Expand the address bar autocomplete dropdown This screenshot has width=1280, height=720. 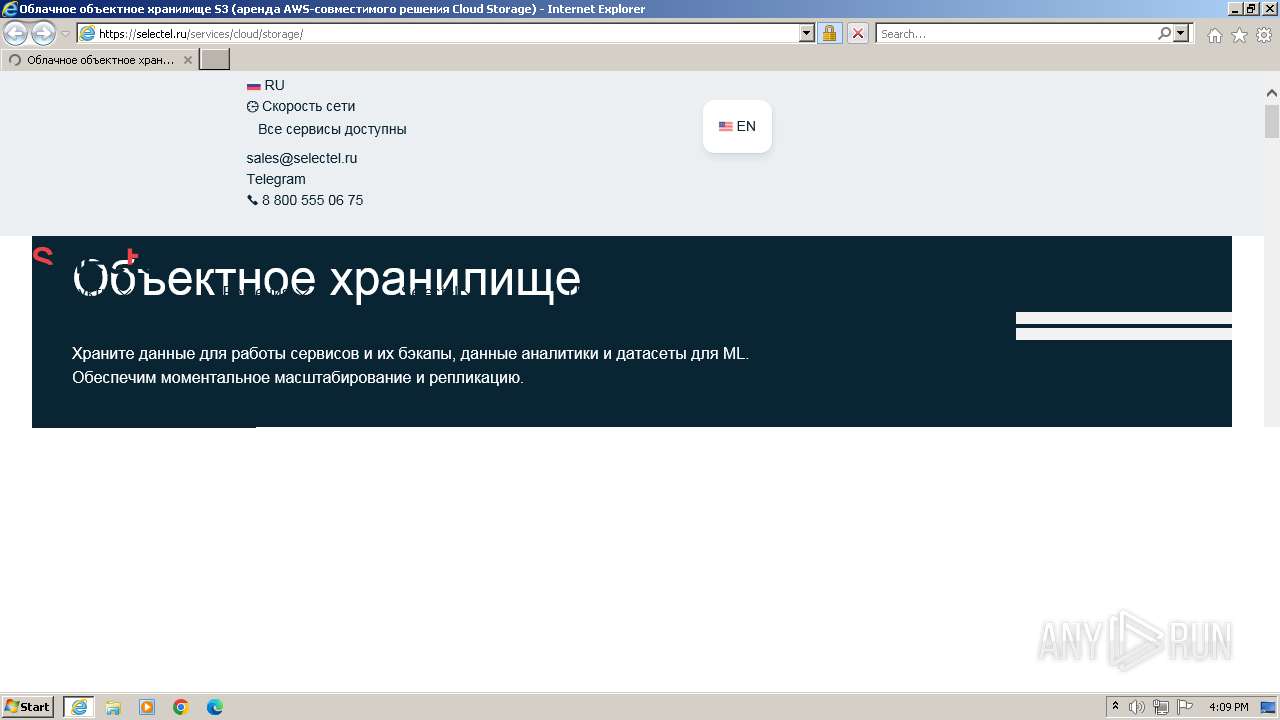pos(807,33)
